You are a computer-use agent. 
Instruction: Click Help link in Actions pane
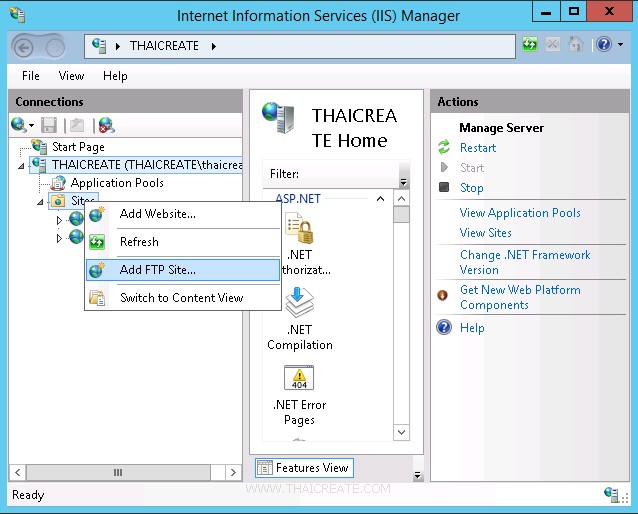pos(472,328)
